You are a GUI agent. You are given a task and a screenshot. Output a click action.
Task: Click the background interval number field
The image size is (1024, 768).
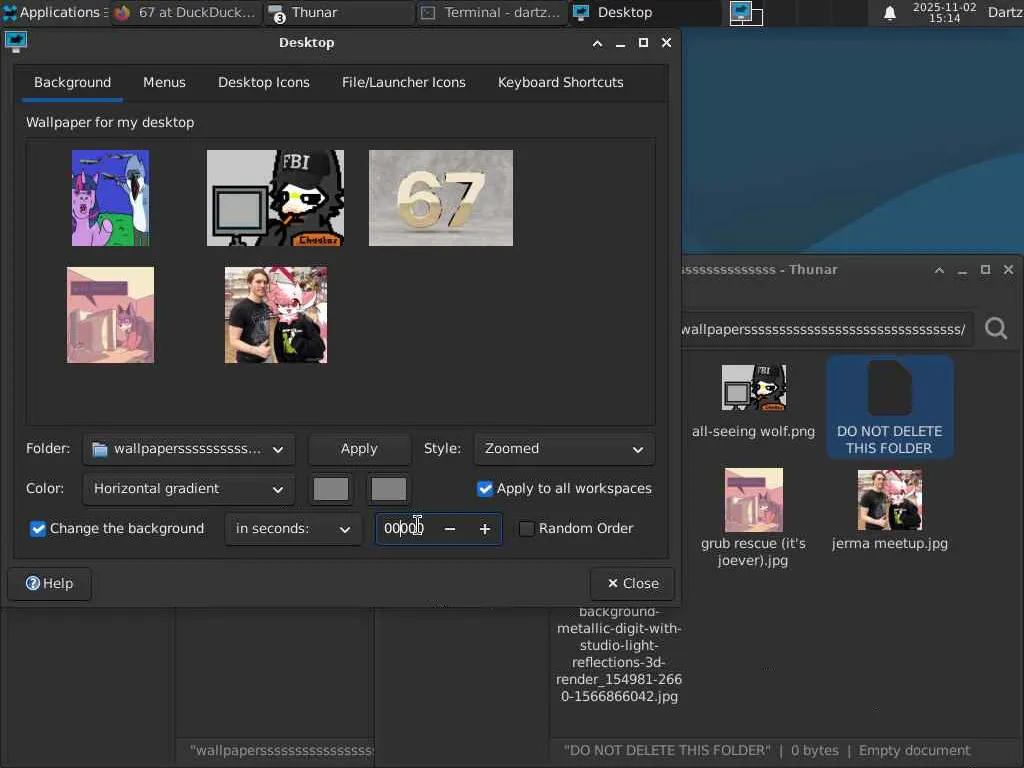coord(405,528)
